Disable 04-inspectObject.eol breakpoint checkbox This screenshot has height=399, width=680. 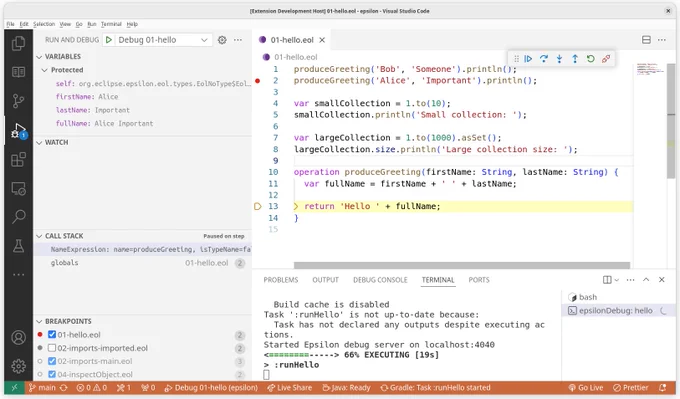pyautogui.click(x=52, y=374)
